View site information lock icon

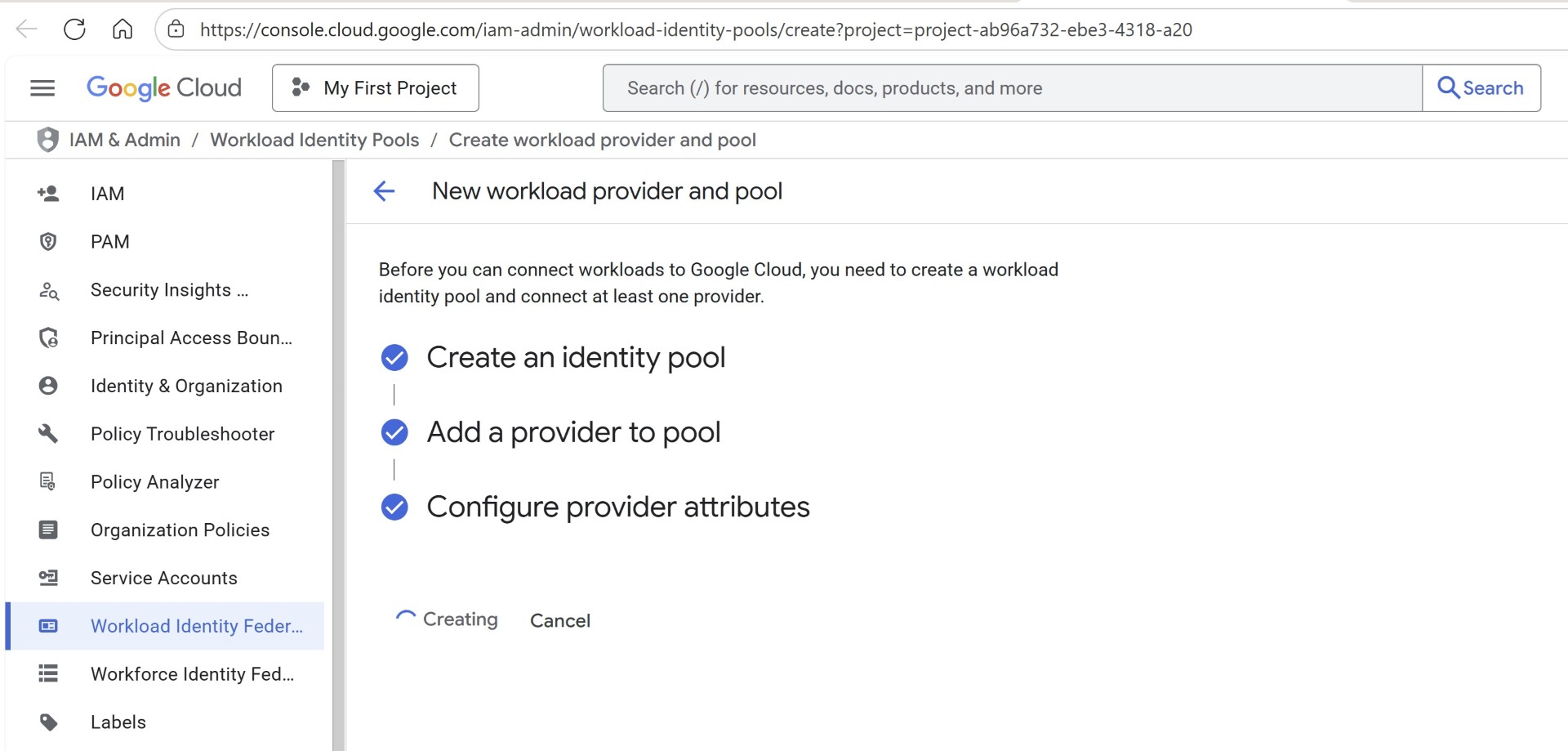click(176, 29)
